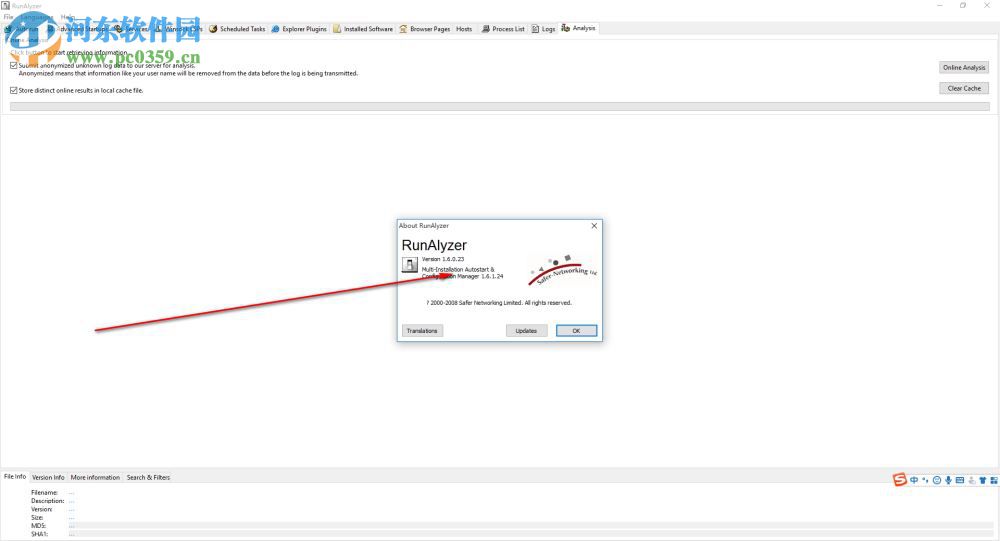Close the About RunAlyzer dialog
Screen dimensions: 1000x541
coord(594,226)
